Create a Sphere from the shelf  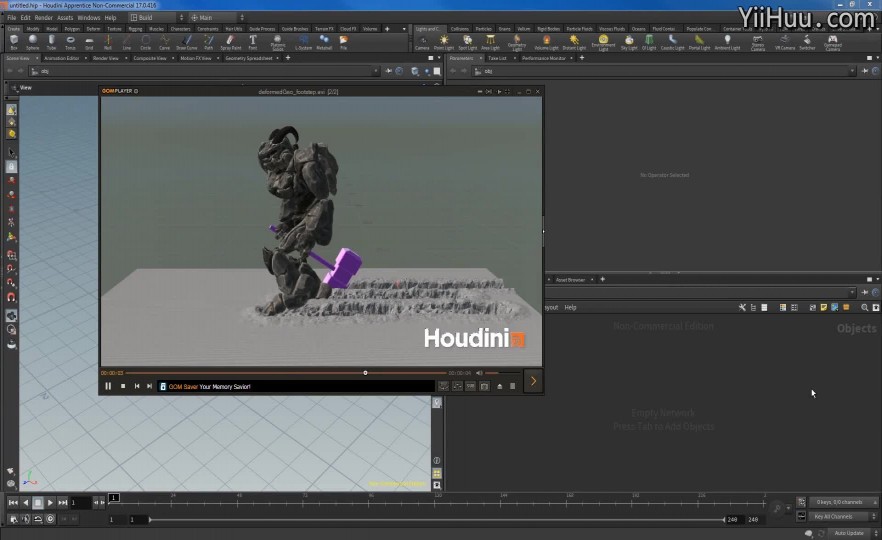point(33,42)
